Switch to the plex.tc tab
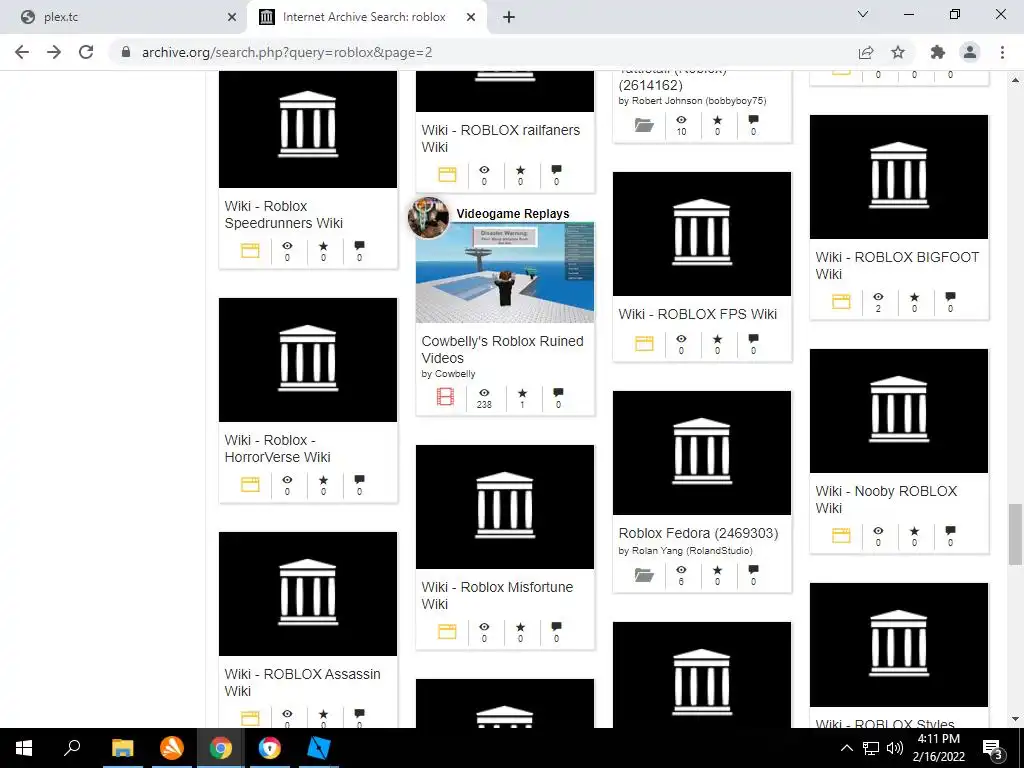 [x=124, y=17]
